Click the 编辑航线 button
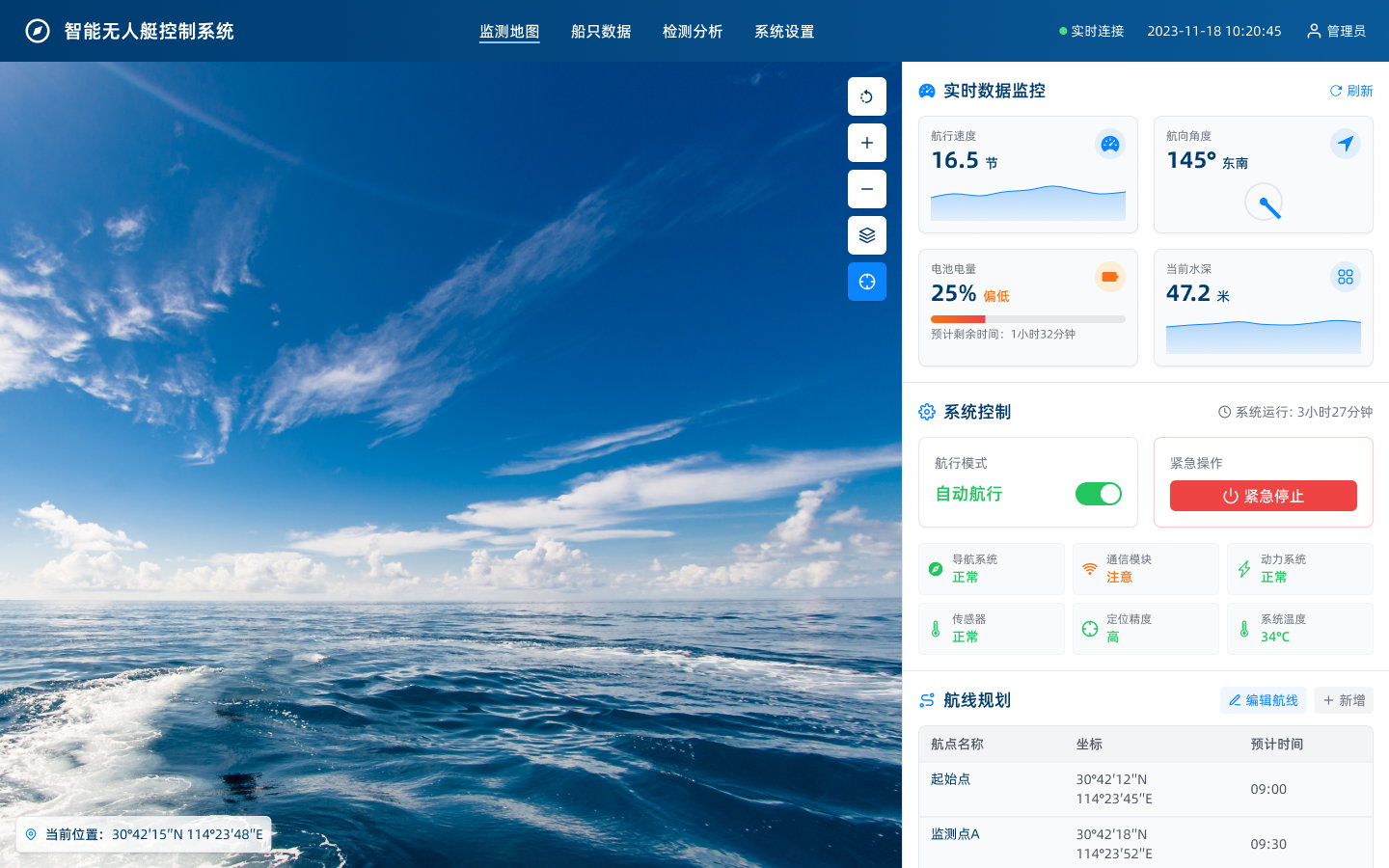Viewport: 1389px width, 868px height. (x=1263, y=700)
